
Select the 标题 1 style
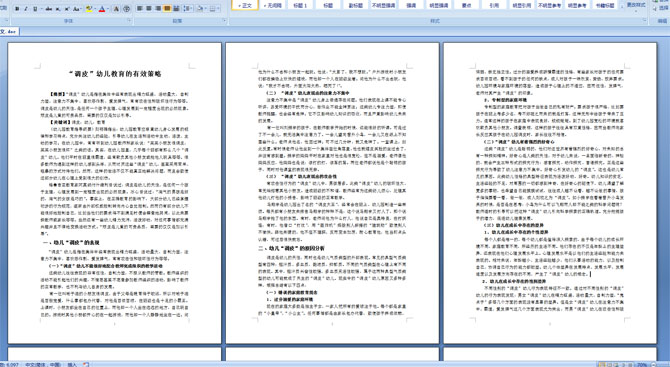300,5
